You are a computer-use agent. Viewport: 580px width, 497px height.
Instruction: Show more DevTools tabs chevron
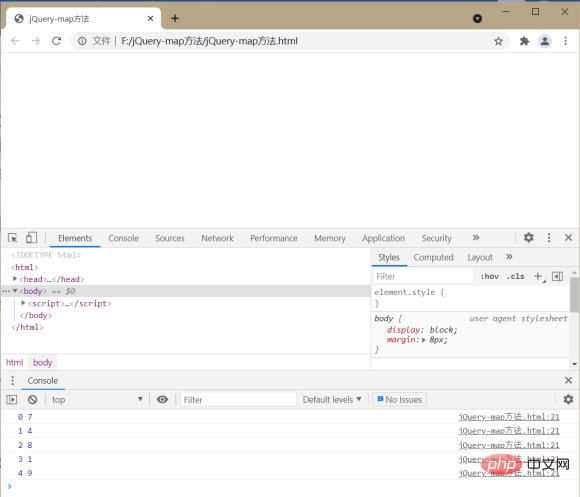(476, 237)
